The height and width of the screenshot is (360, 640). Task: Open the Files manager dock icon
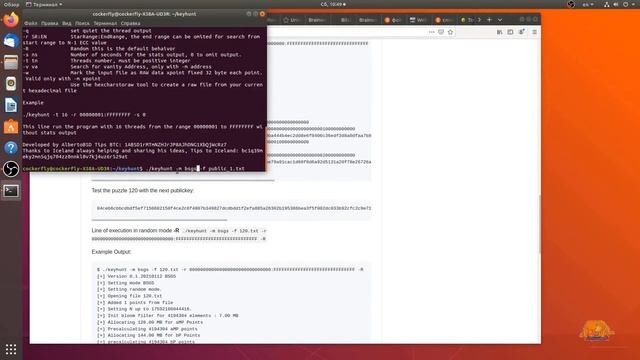[11, 62]
